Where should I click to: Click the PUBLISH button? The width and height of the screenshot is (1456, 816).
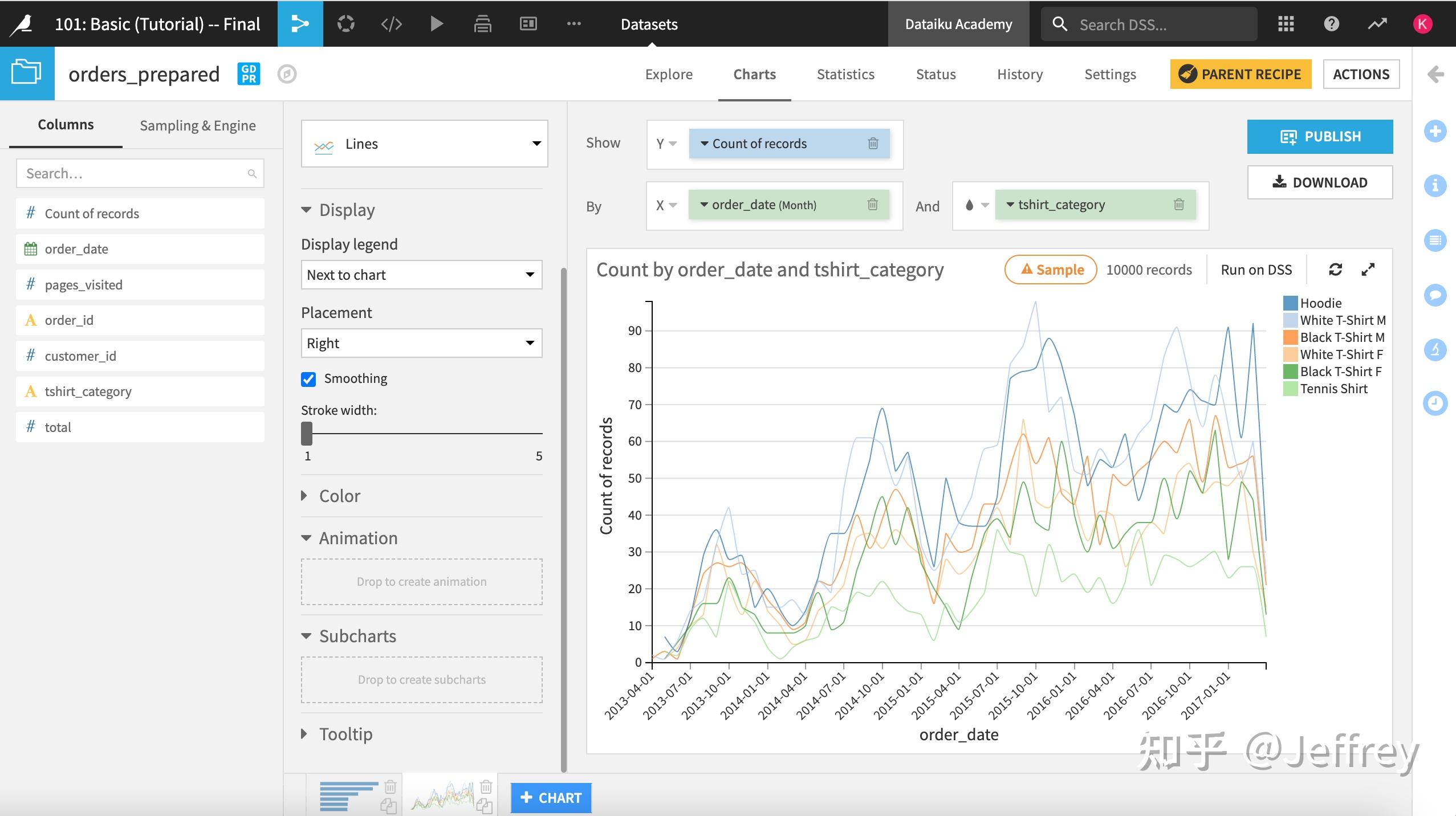click(1320, 137)
